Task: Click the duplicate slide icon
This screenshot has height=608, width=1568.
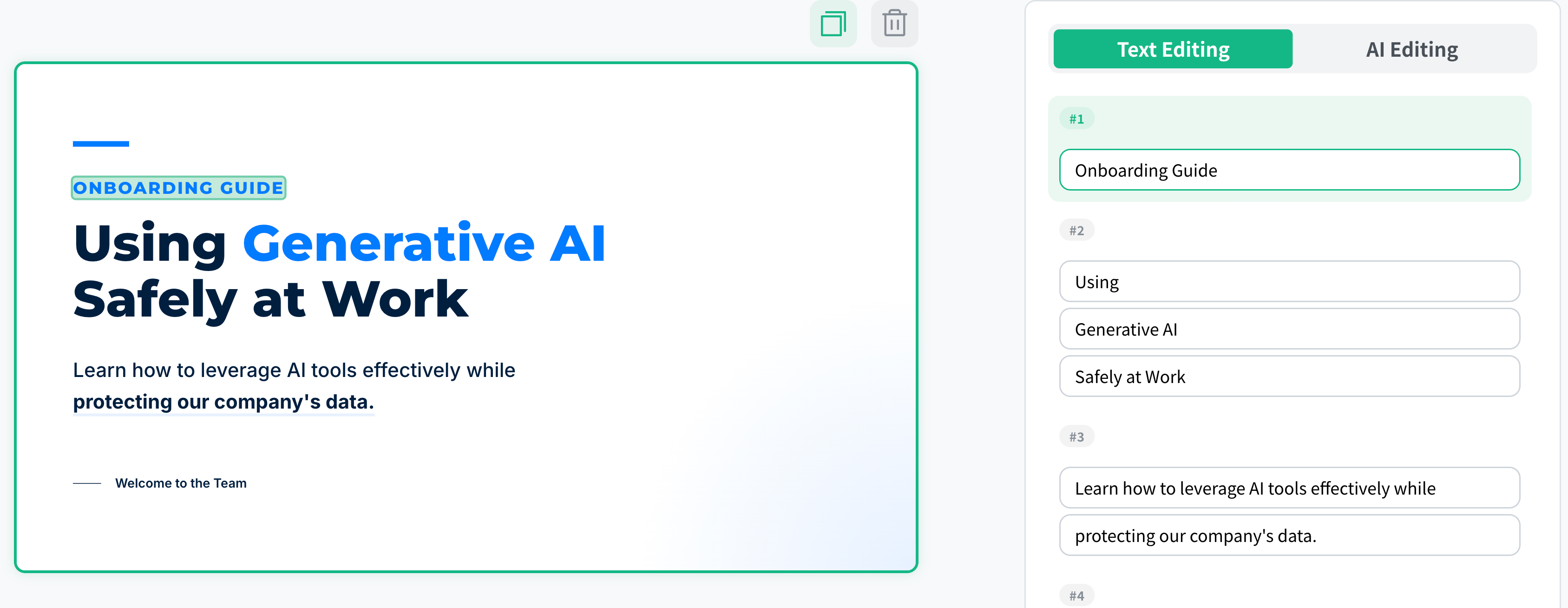Action: click(x=833, y=24)
